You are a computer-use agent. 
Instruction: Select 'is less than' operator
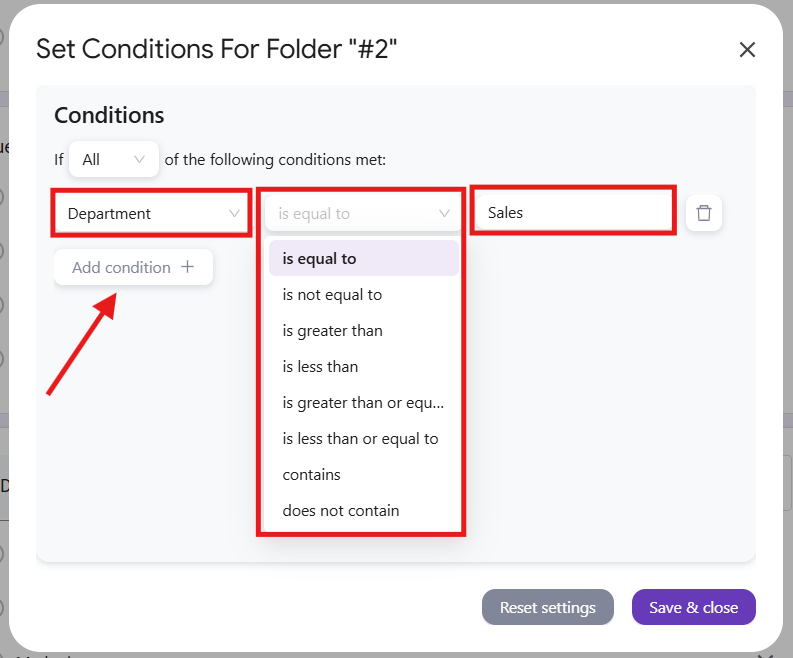point(321,367)
